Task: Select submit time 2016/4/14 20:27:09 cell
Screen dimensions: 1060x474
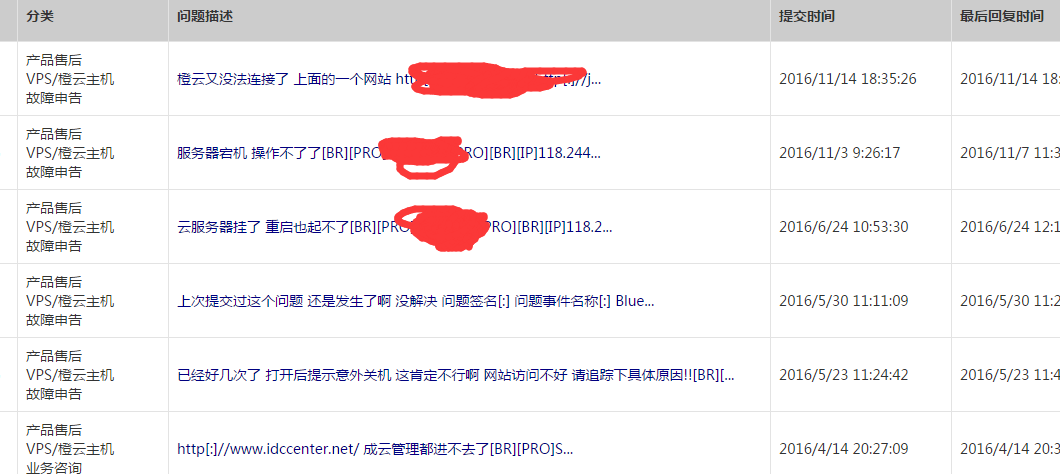Action: [844, 449]
